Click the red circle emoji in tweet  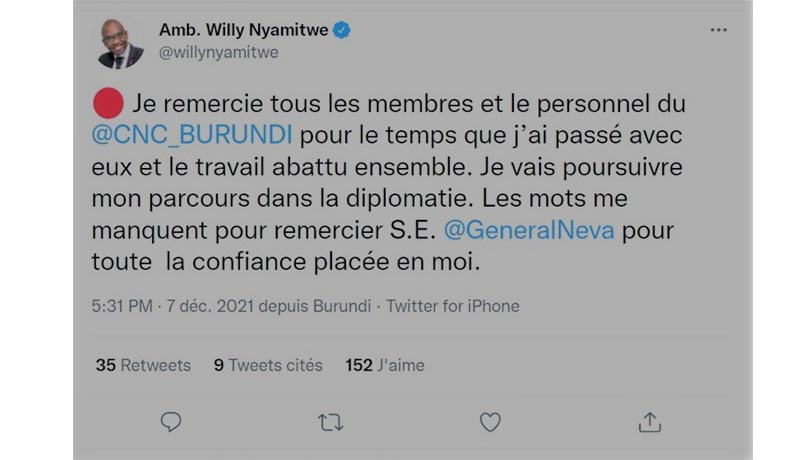[x=106, y=103]
